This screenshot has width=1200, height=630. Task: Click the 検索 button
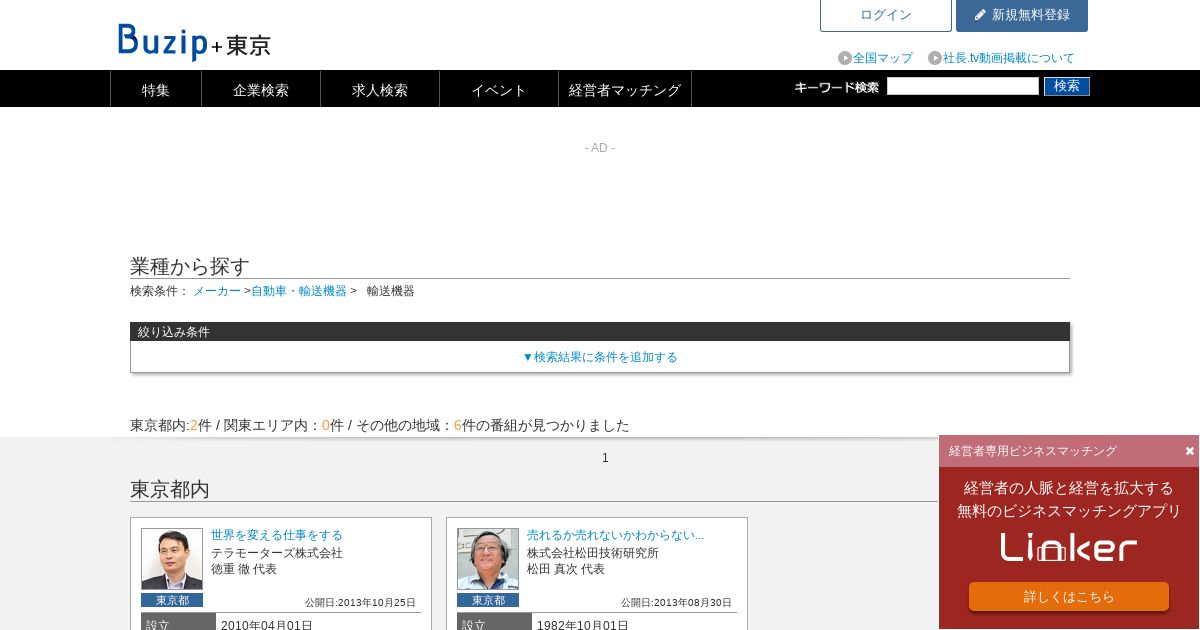pos(1067,86)
